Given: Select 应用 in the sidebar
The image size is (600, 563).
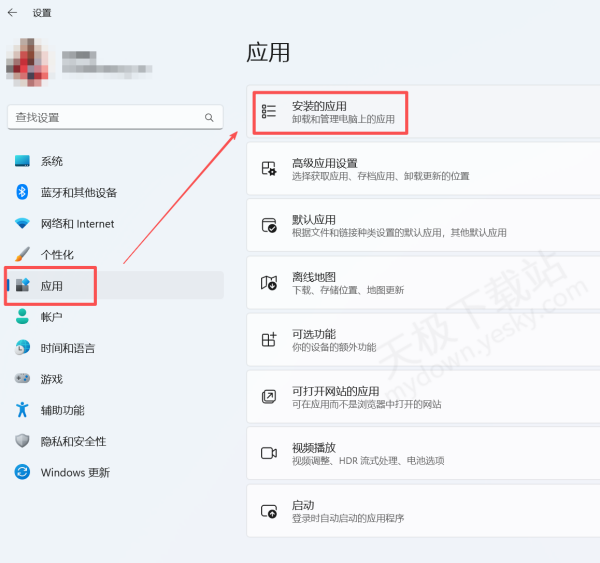Looking at the screenshot, I should coord(52,286).
